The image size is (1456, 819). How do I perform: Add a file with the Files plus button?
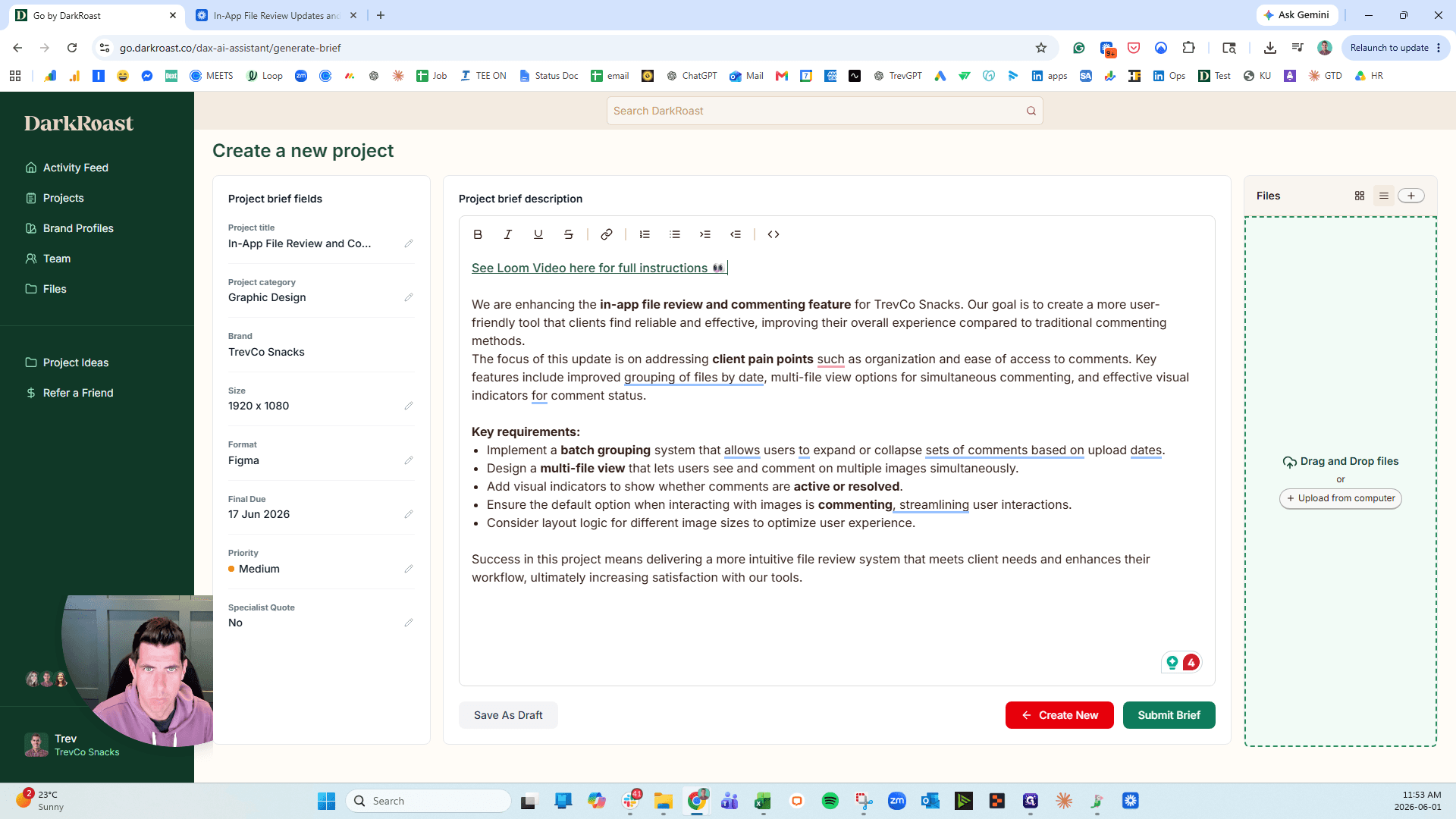click(x=1411, y=196)
